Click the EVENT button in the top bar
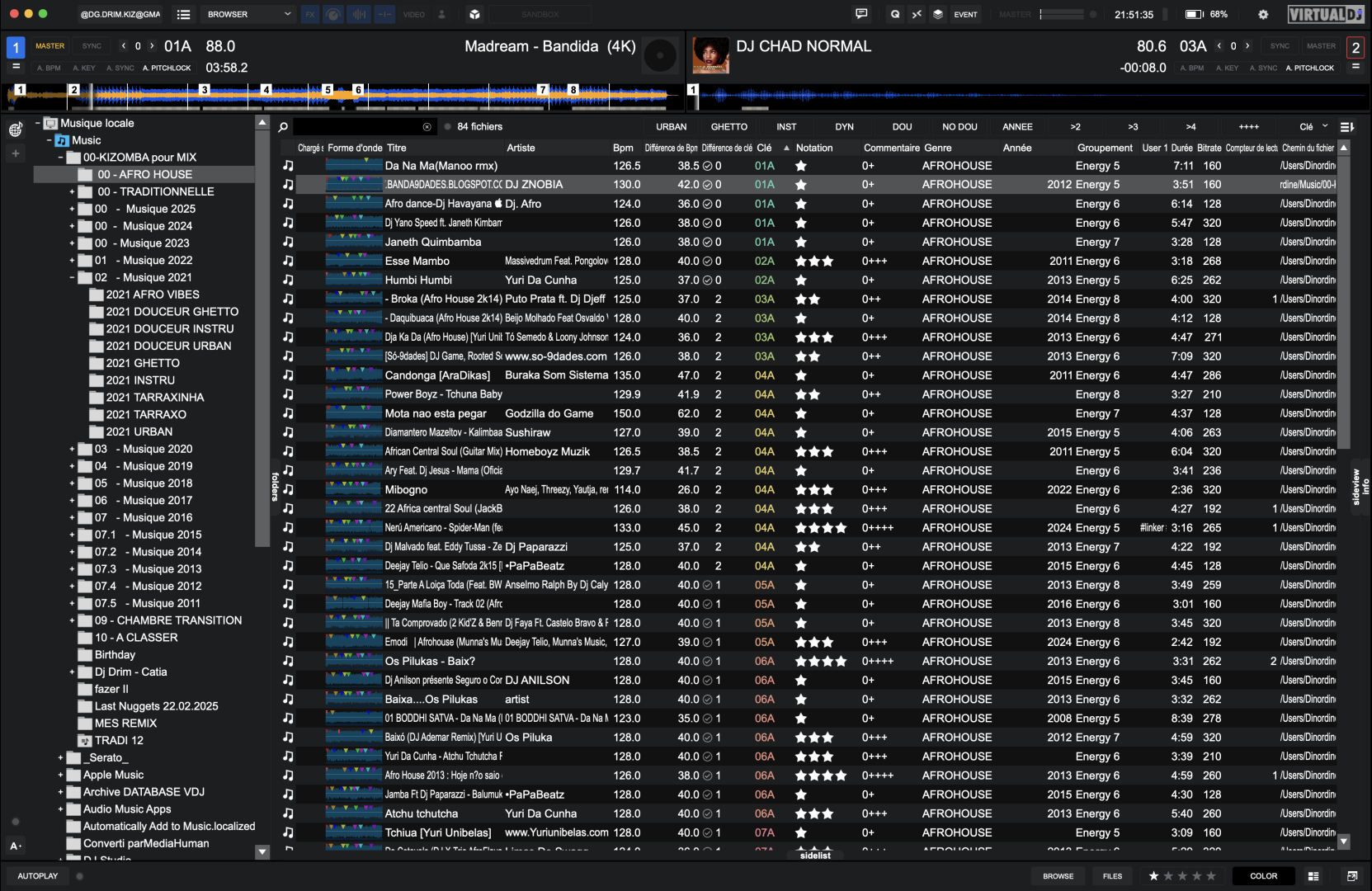1372x891 pixels. (x=965, y=14)
